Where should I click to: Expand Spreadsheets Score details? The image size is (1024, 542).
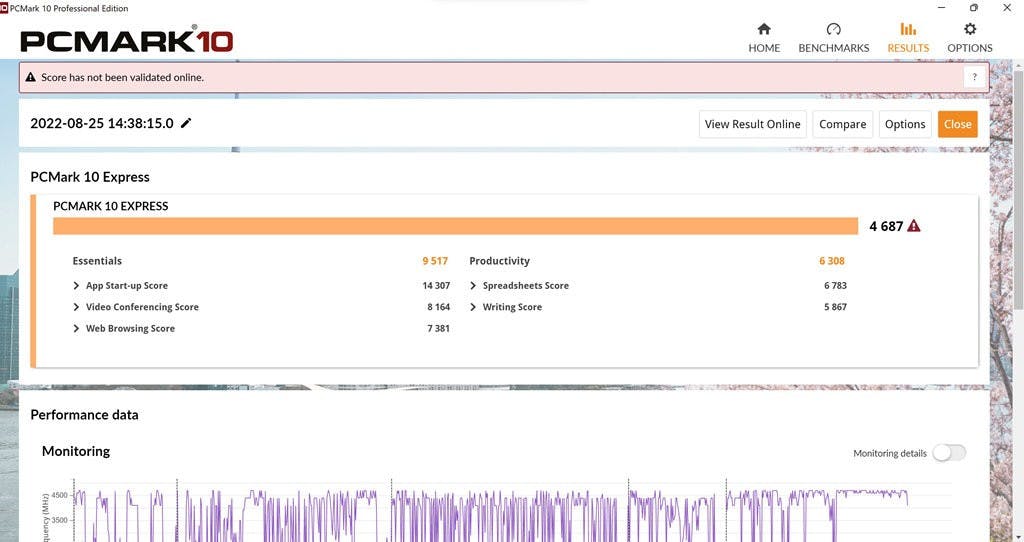[x=473, y=285]
